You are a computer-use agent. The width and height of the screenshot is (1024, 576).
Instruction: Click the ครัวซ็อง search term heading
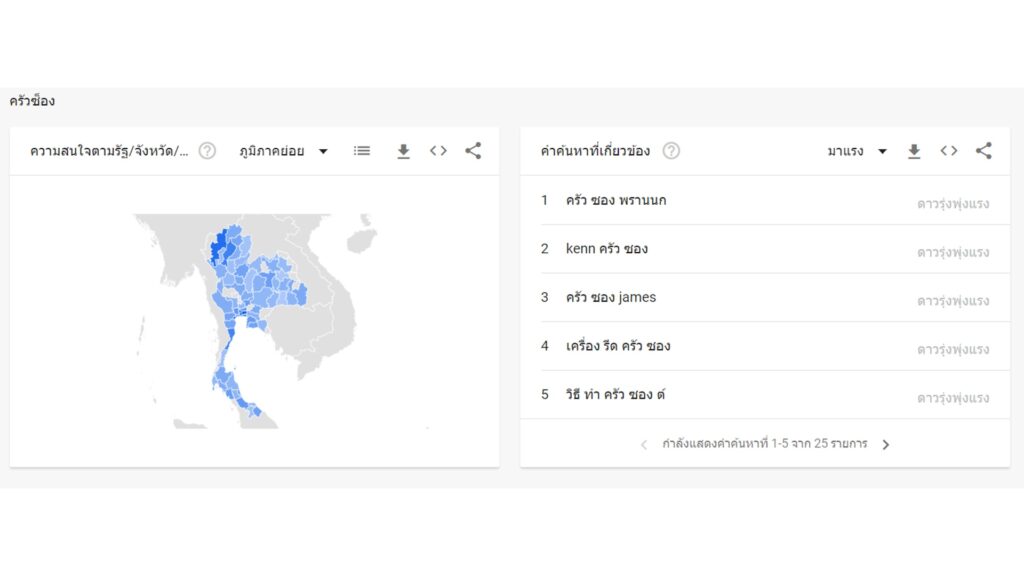click(32, 101)
